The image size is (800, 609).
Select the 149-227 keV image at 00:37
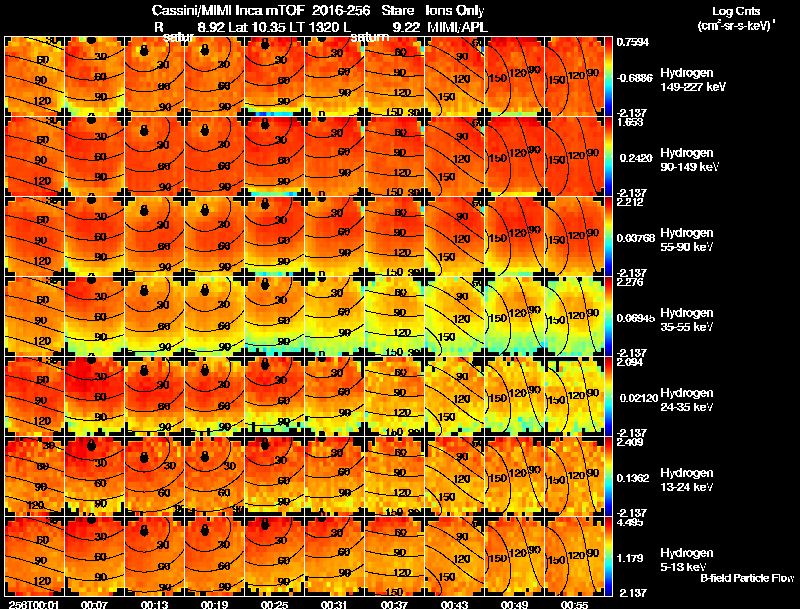pyautogui.click(x=394, y=76)
